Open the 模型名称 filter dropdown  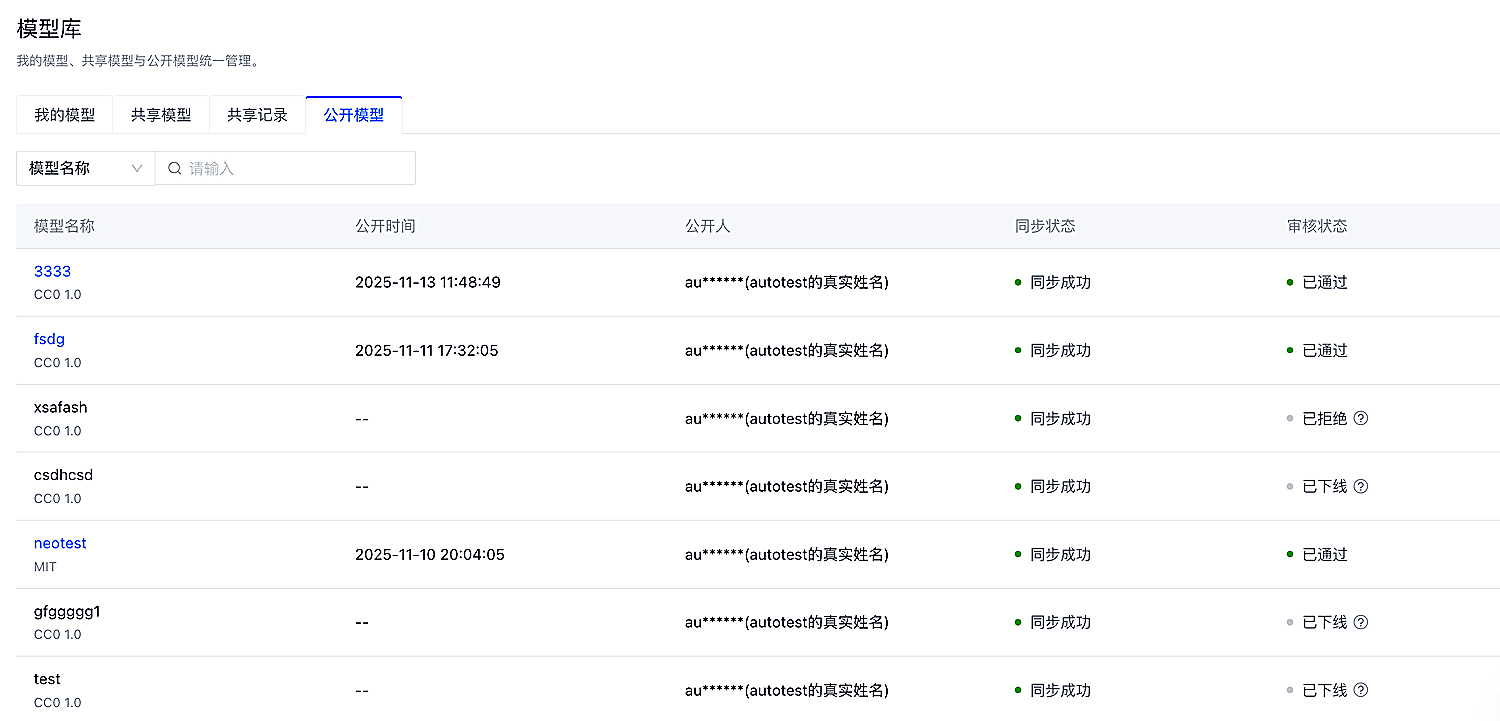click(x=86, y=168)
